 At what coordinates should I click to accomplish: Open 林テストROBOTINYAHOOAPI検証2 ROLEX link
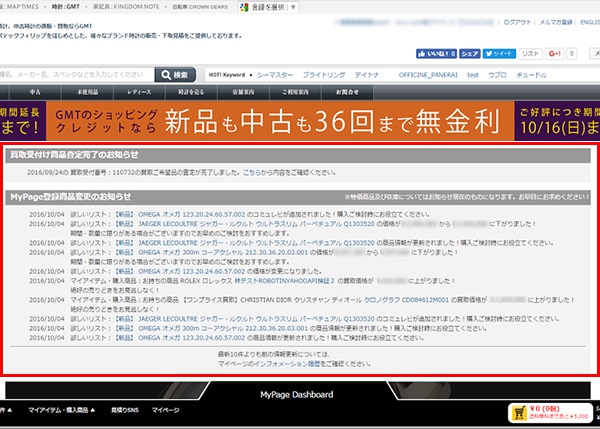click(x=284, y=281)
